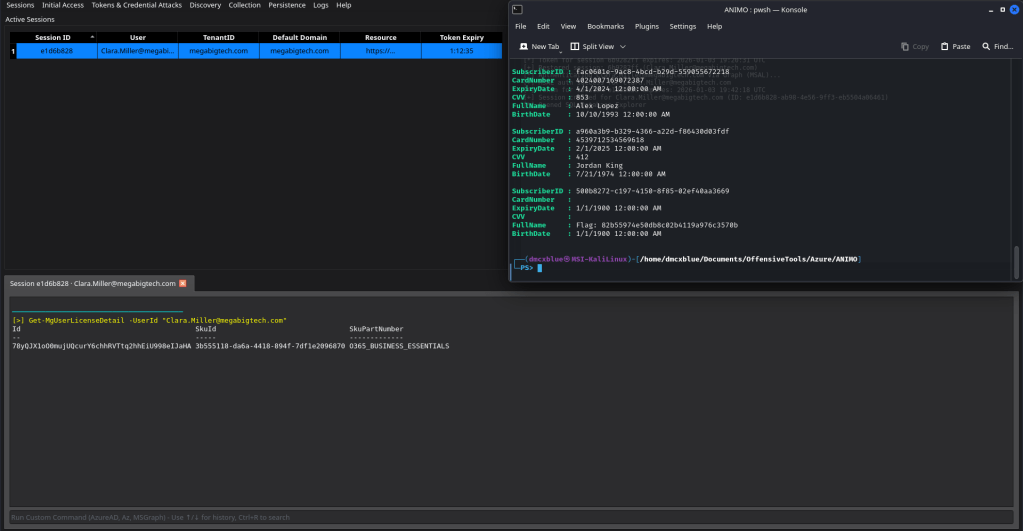Select the Session e1d6b828 tab
The width and height of the screenshot is (1023, 531).
[92, 283]
